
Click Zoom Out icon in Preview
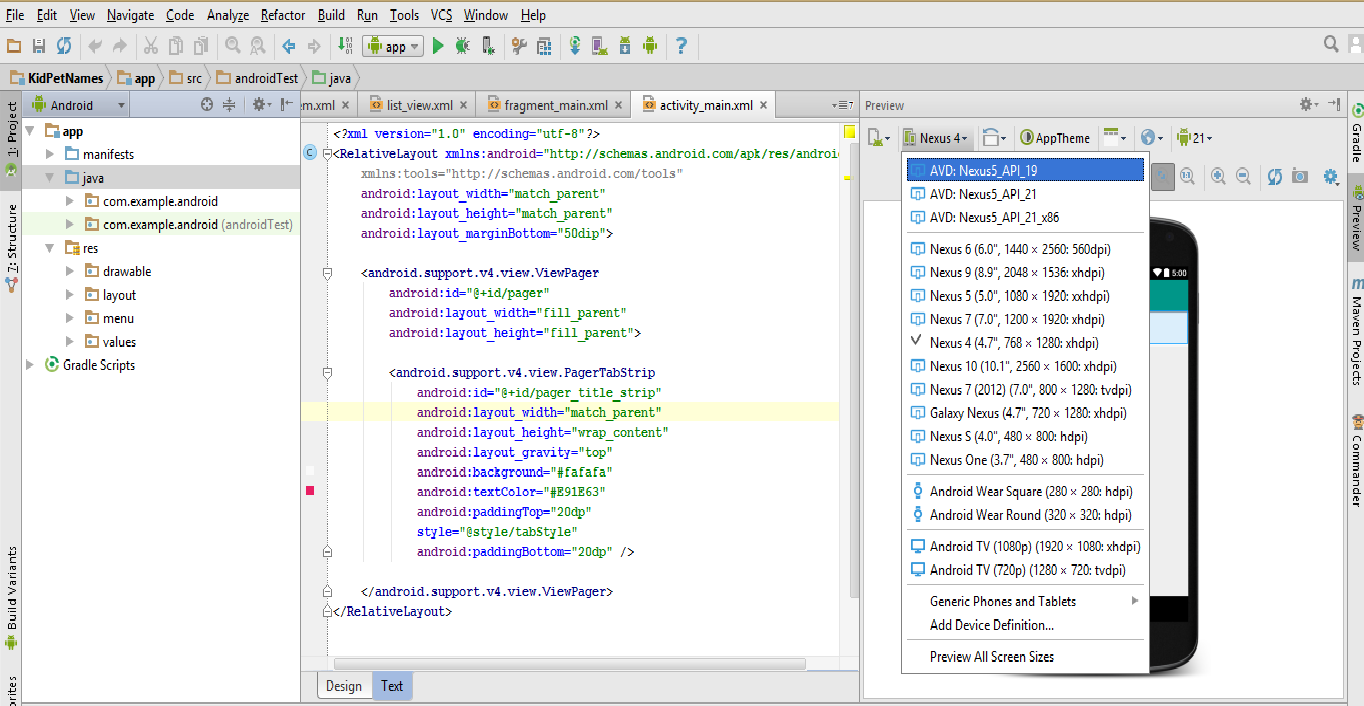pos(1243,176)
